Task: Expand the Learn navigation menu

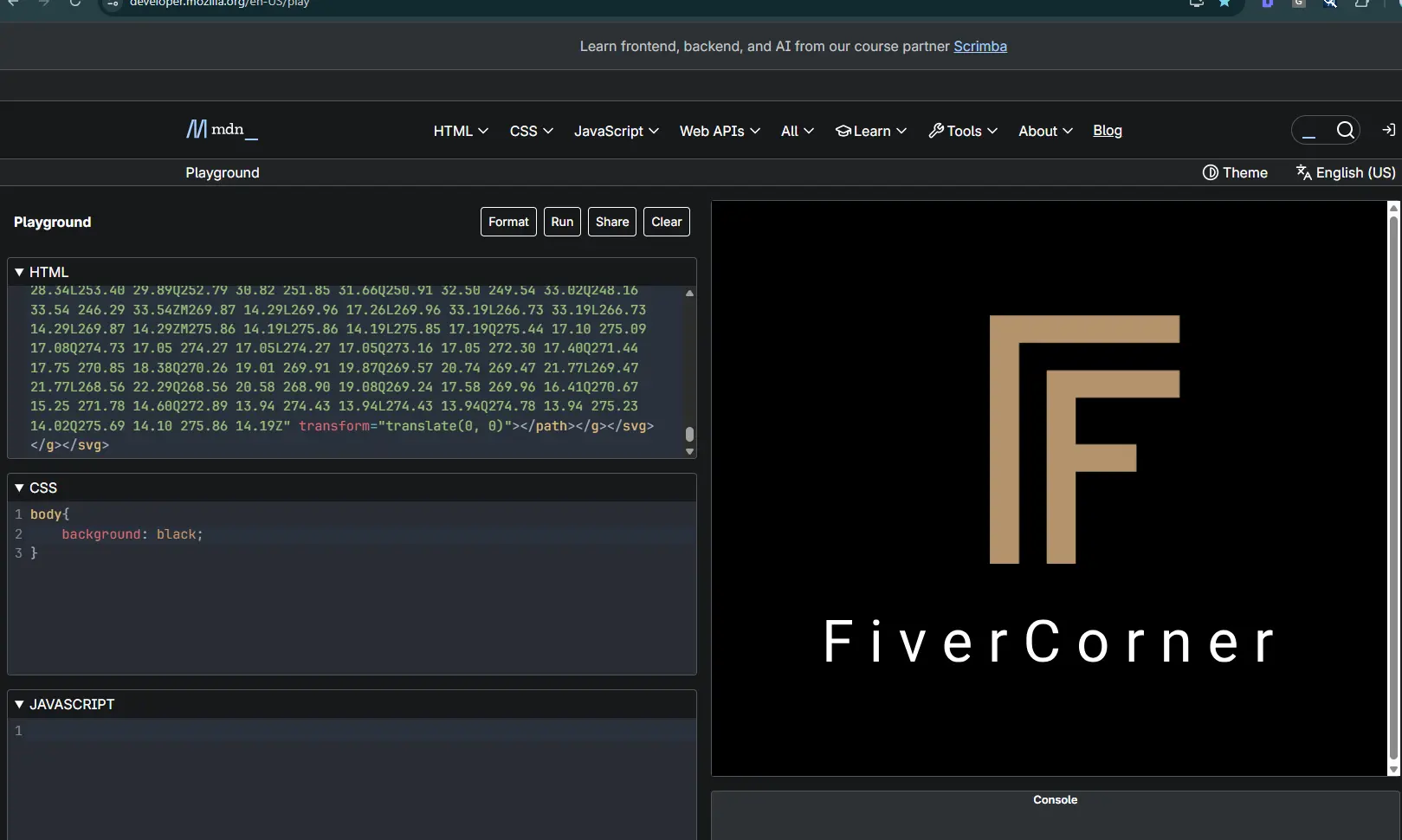Action: click(x=870, y=131)
